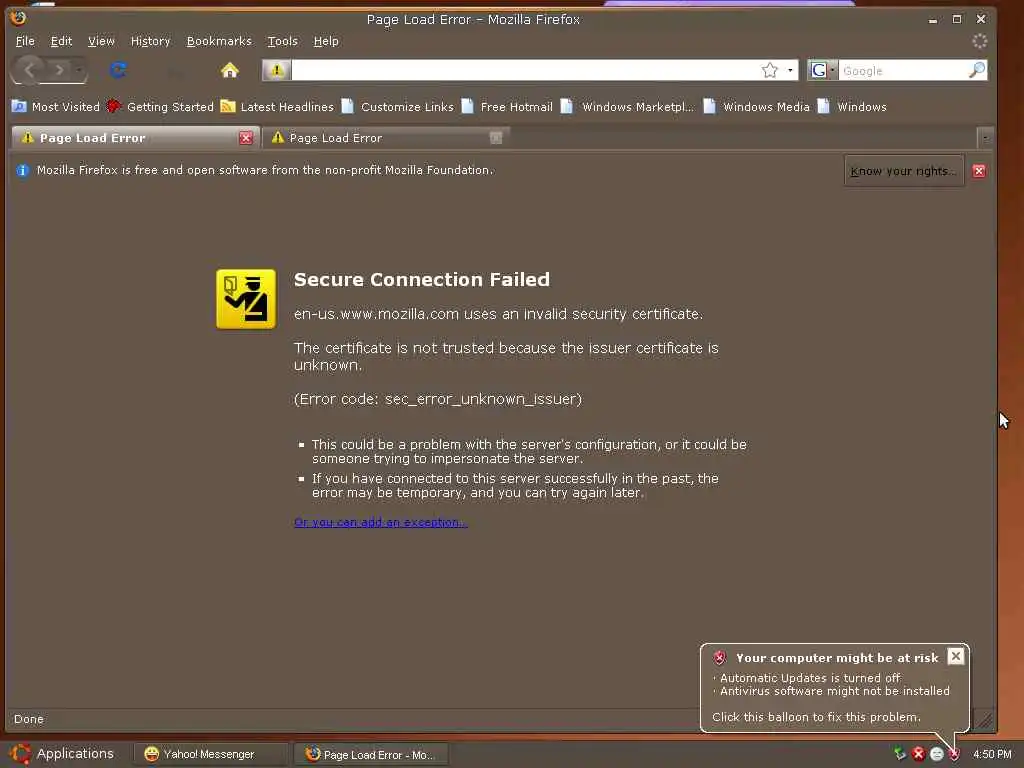Open the address bar history dropdown arrow
The height and width of the screenshot is (768, 1024).
[790, 70]
